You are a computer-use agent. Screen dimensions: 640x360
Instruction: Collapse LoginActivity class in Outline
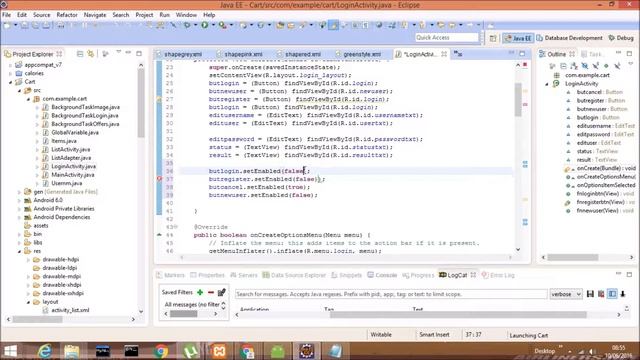[547, 84]
